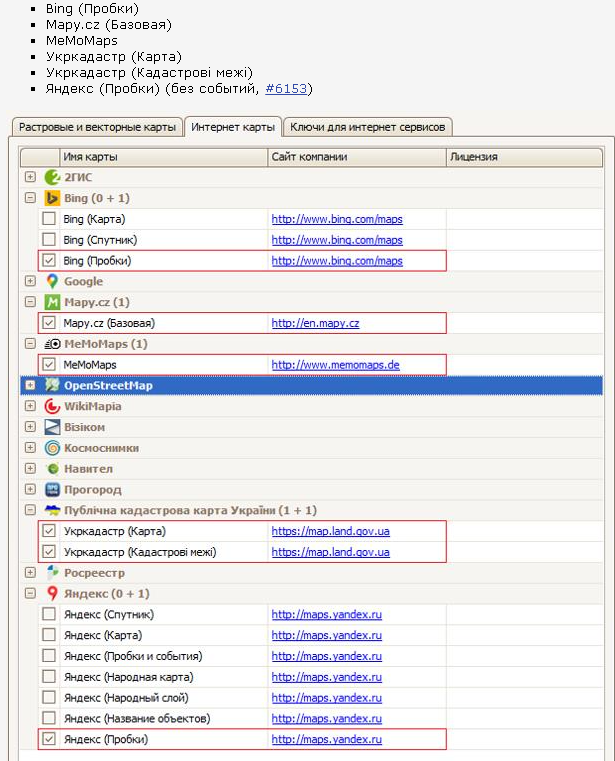The width and height of the screenshot is (615, 761).
Task: Click the Сайт компании column header
Action: point(357,157)
